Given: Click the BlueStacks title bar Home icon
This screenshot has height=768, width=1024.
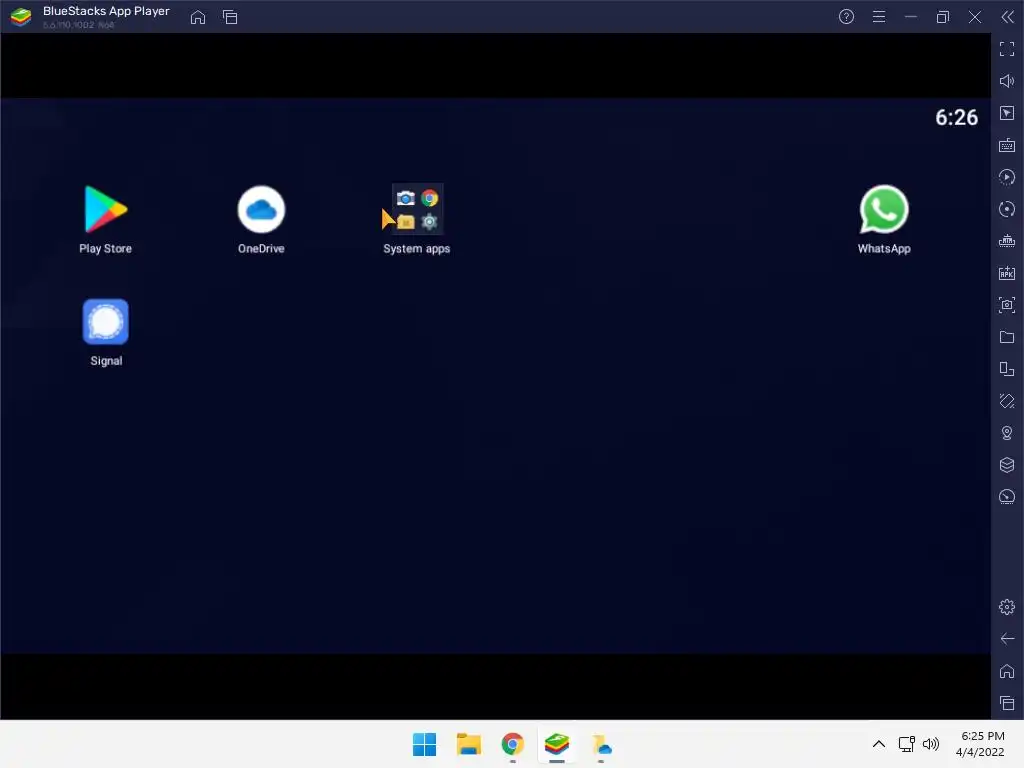Looking at the screenshot, I should pyautogui.click(x=198, y=17).
